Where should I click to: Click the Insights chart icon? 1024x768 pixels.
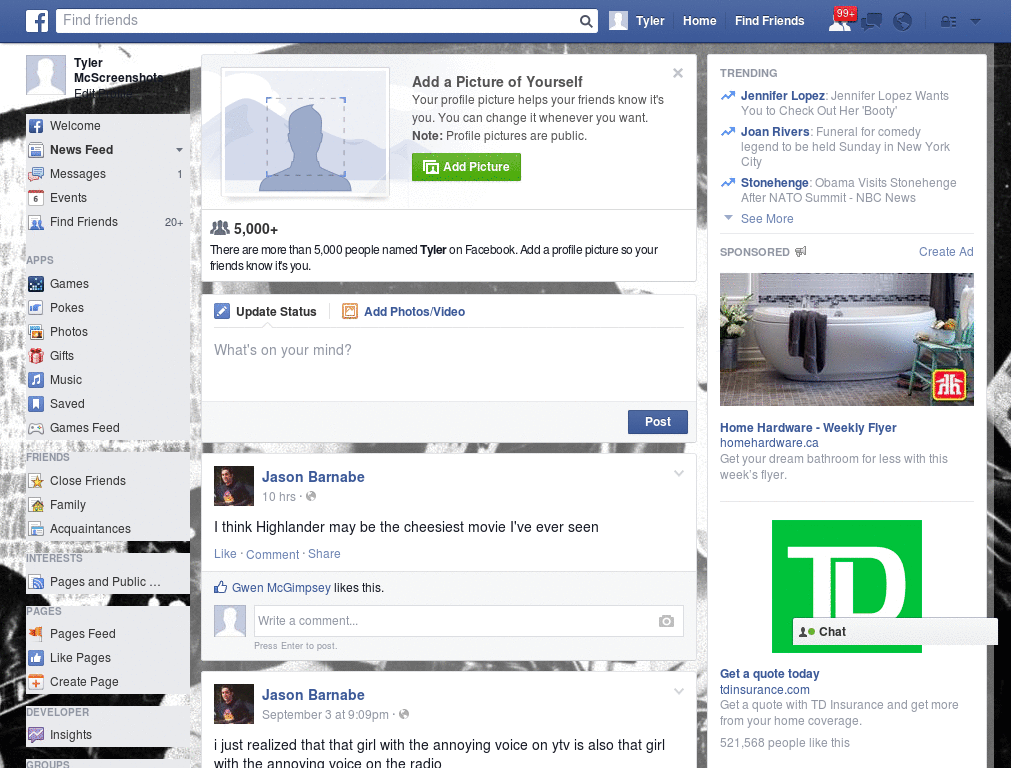[36, 735]
